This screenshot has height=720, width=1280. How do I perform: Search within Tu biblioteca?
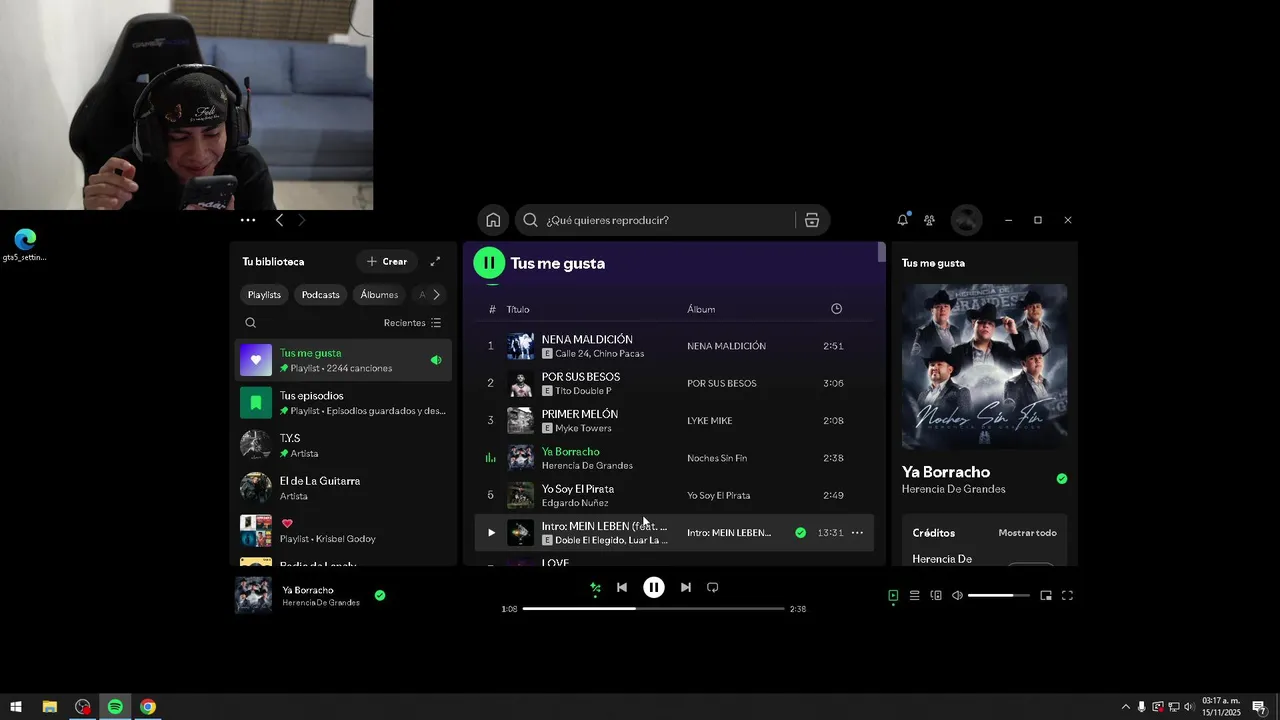(251, 323)
